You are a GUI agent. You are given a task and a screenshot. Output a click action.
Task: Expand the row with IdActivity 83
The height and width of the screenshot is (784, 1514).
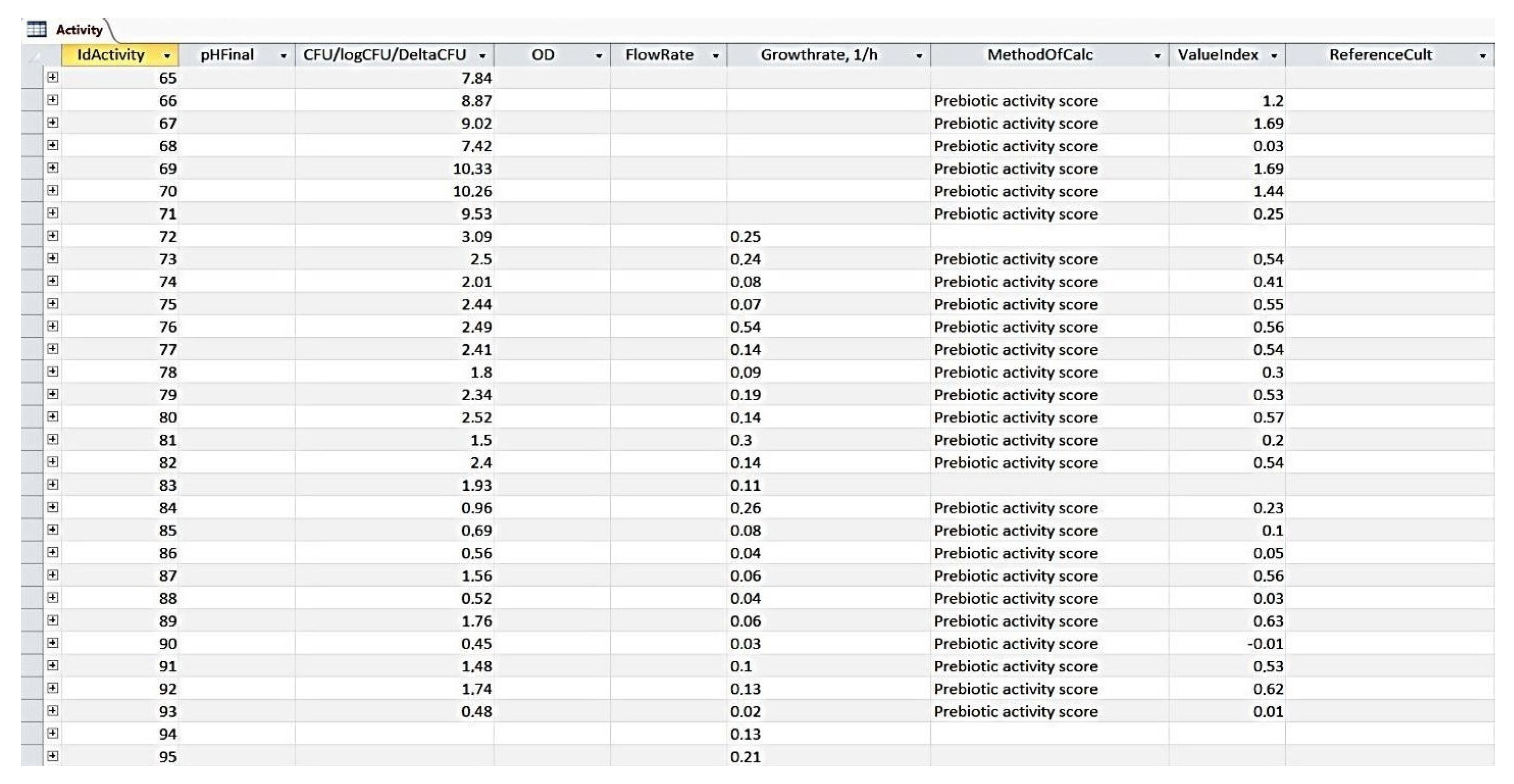(53, 484)
